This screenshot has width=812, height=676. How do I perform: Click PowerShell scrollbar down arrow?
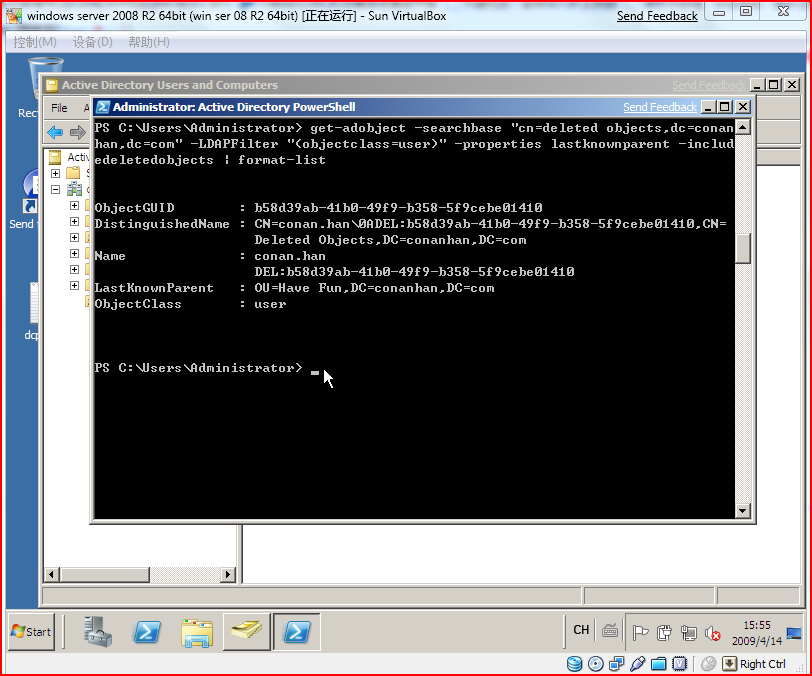[x=743, y=510]
